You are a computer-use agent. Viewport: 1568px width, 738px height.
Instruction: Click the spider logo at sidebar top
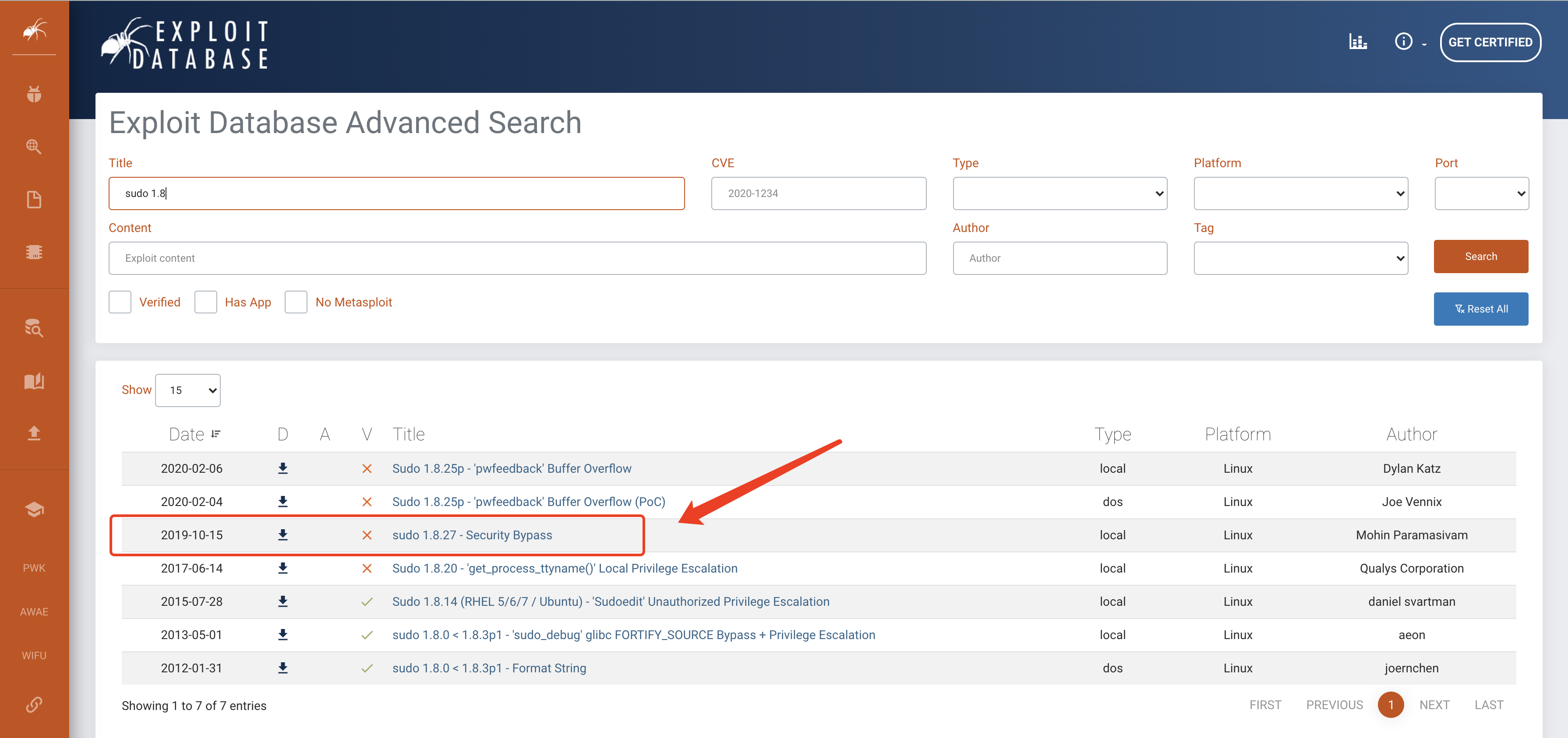point(34,29)
